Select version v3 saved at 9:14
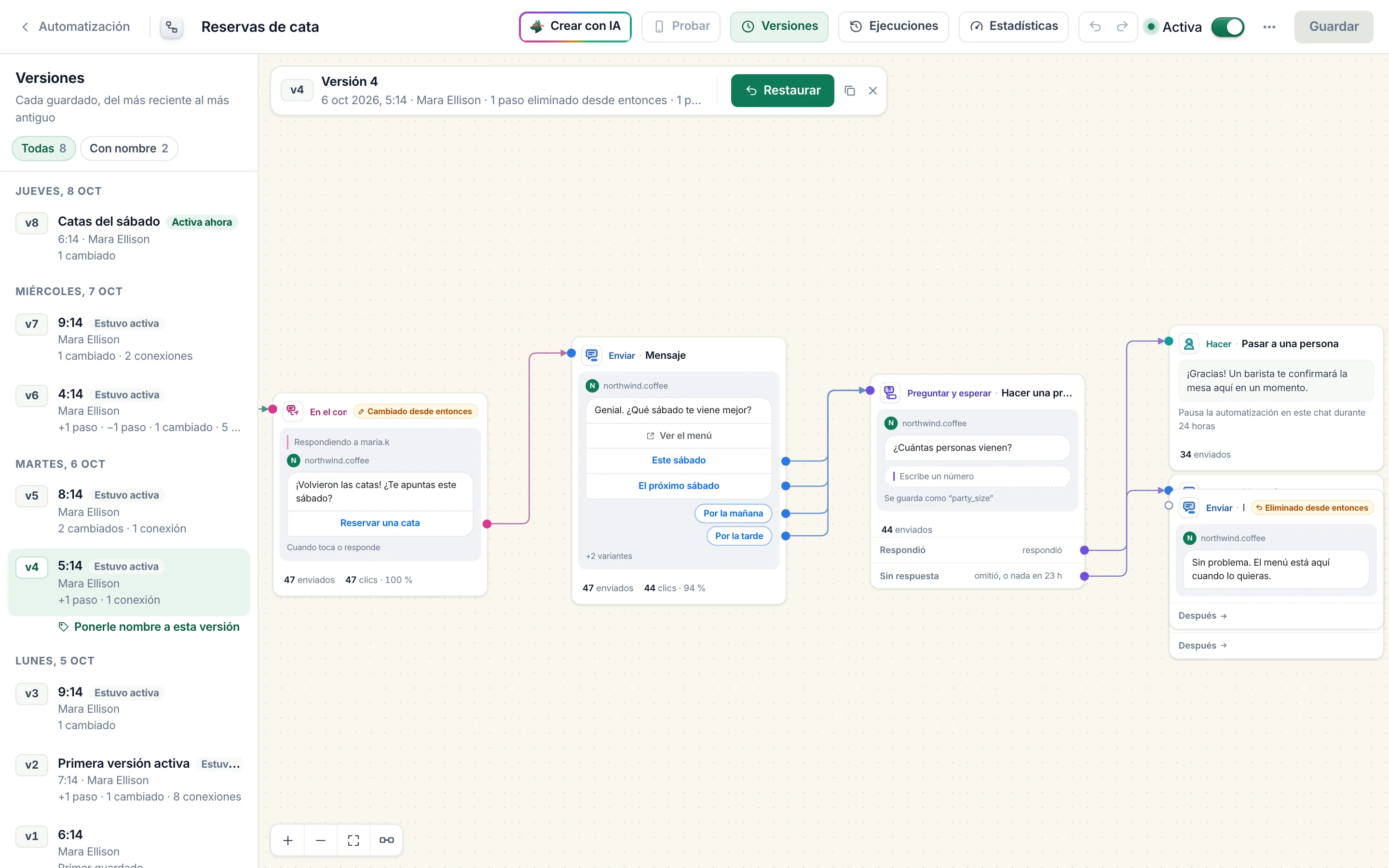 (129, 708)
